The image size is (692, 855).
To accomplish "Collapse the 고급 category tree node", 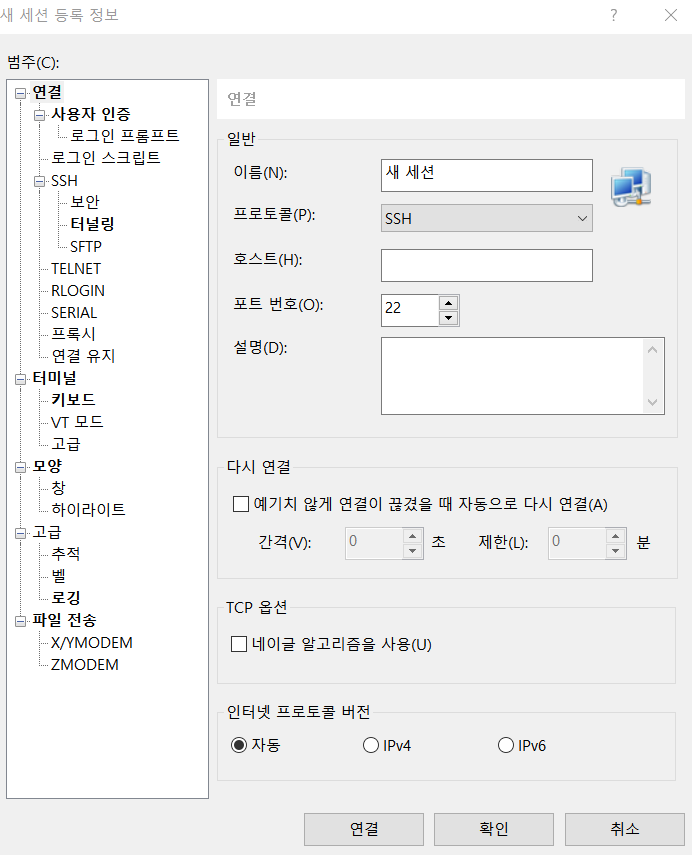I will [21, 533].
